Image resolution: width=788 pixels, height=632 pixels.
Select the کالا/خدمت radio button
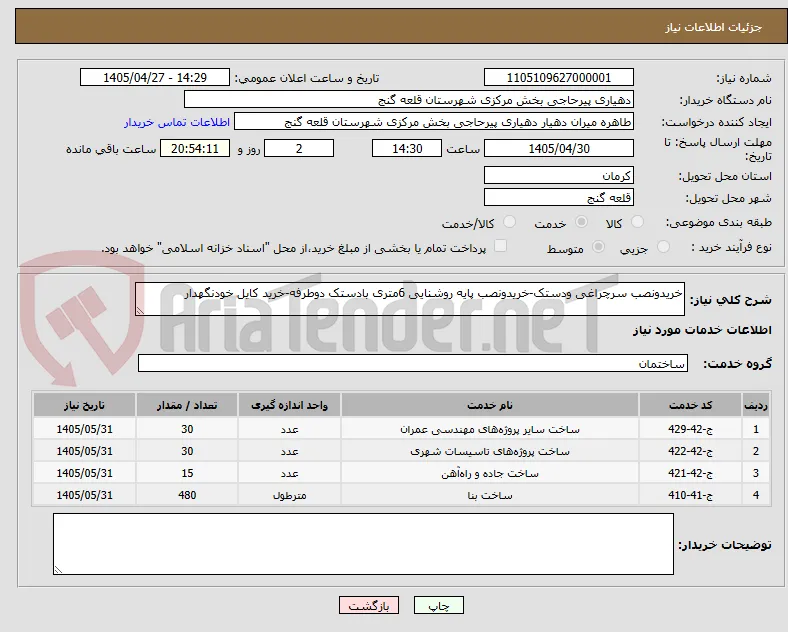pos(510,222)
